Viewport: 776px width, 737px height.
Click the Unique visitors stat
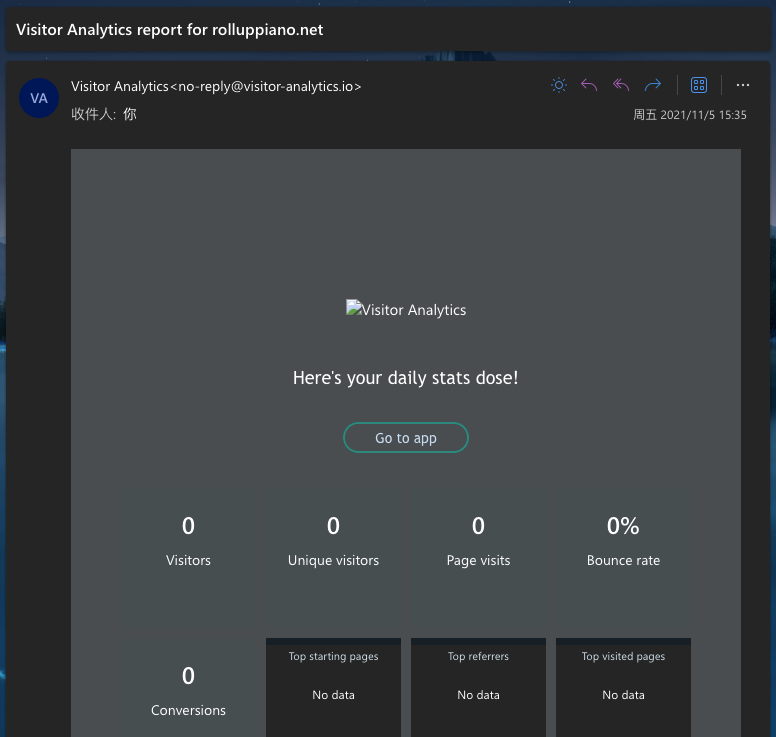333,540
